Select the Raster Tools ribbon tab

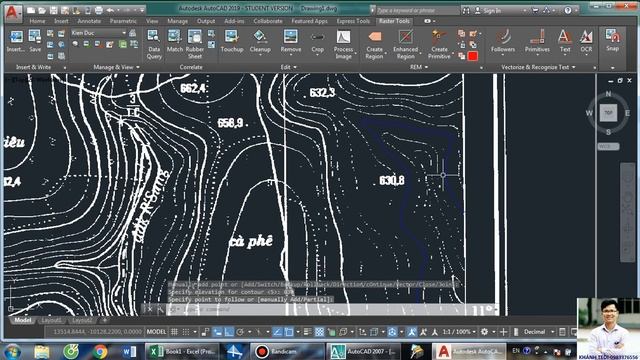394,21
